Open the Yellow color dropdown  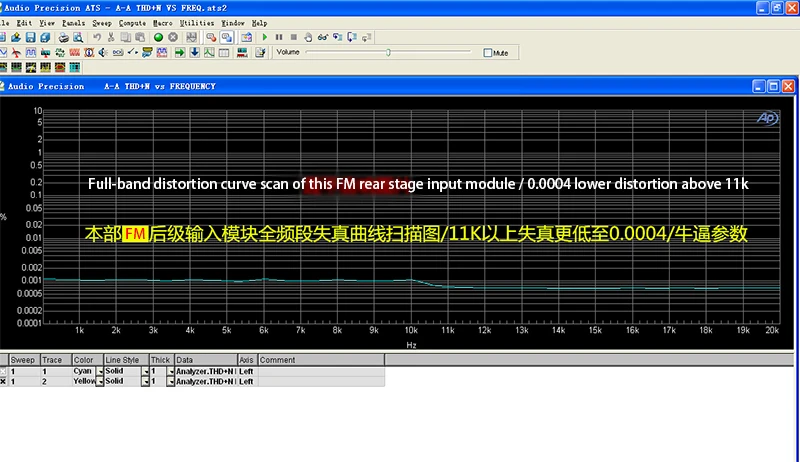(100, 381)
